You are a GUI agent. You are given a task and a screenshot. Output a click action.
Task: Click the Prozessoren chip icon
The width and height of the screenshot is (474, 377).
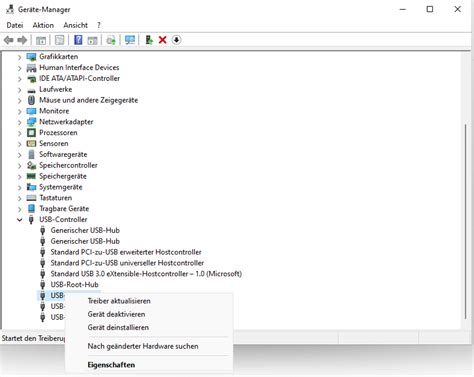[31, 133]
